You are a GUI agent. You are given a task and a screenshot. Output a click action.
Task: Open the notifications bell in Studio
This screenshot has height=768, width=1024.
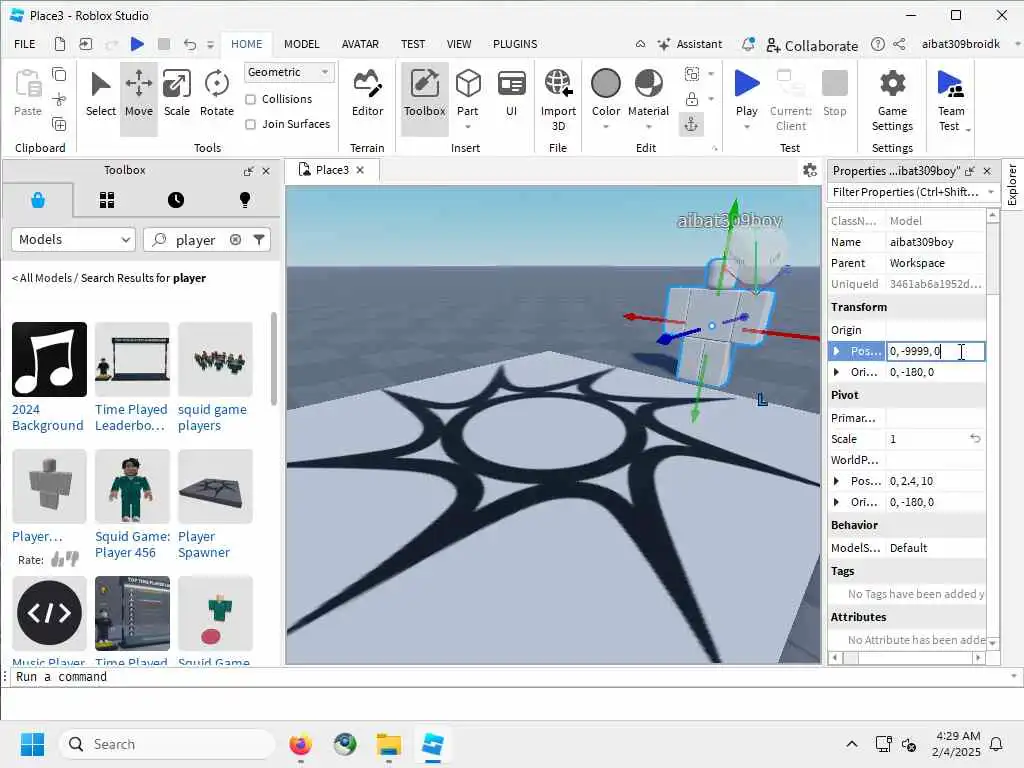748,44
